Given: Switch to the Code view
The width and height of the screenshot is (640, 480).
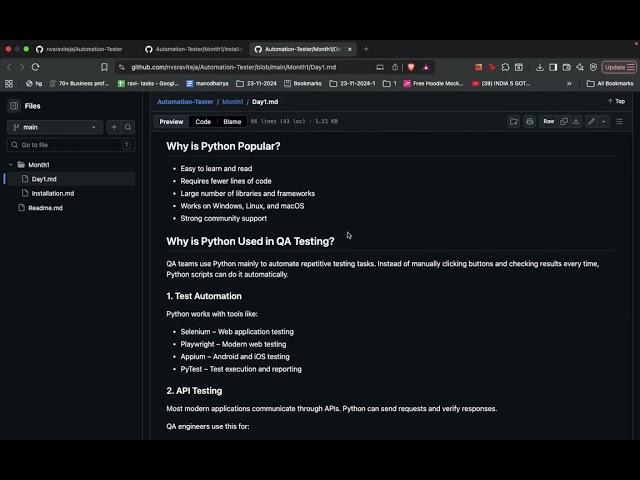Looking at the screenshot, I should pos(203,122).
